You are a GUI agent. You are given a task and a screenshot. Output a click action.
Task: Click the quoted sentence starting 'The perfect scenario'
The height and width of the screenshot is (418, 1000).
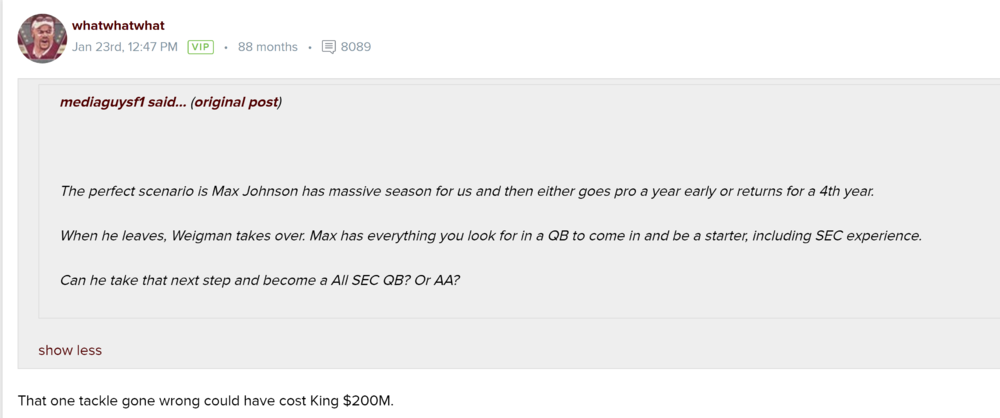(x=467, y=191)
